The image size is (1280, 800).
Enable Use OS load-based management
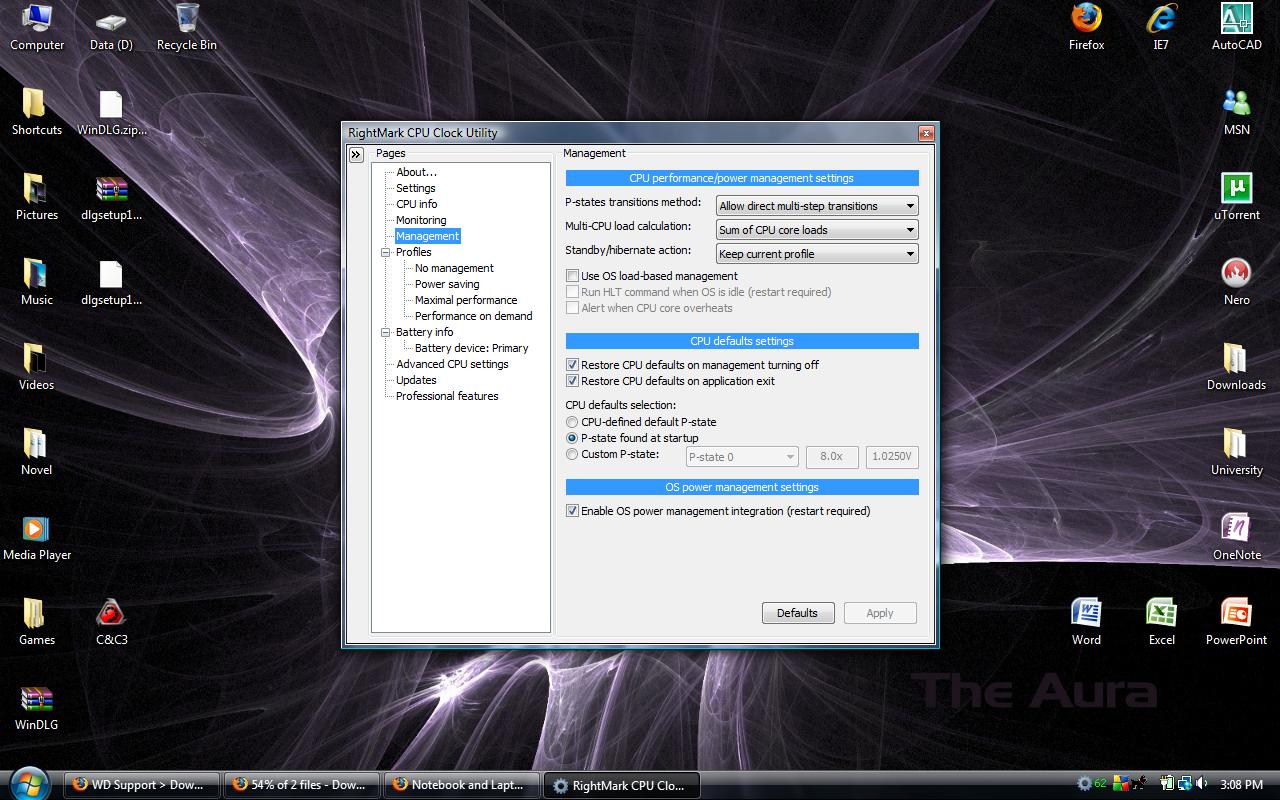652,276
